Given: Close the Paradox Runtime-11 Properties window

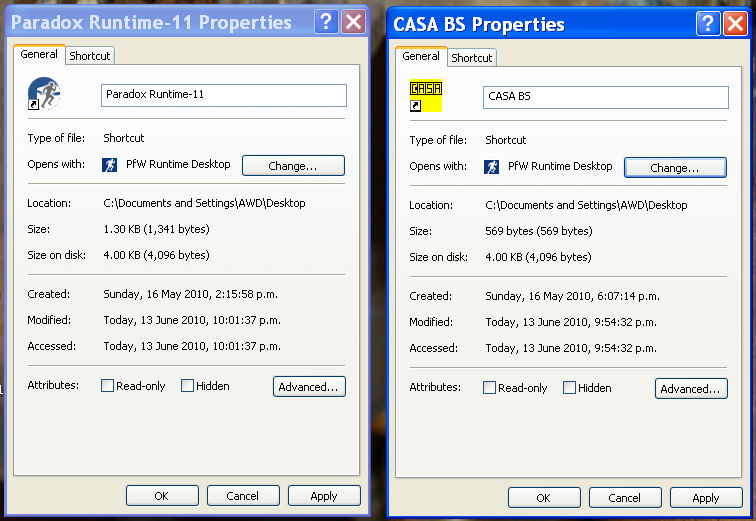Looking at the screenshot, I should [x=353, y=22].
